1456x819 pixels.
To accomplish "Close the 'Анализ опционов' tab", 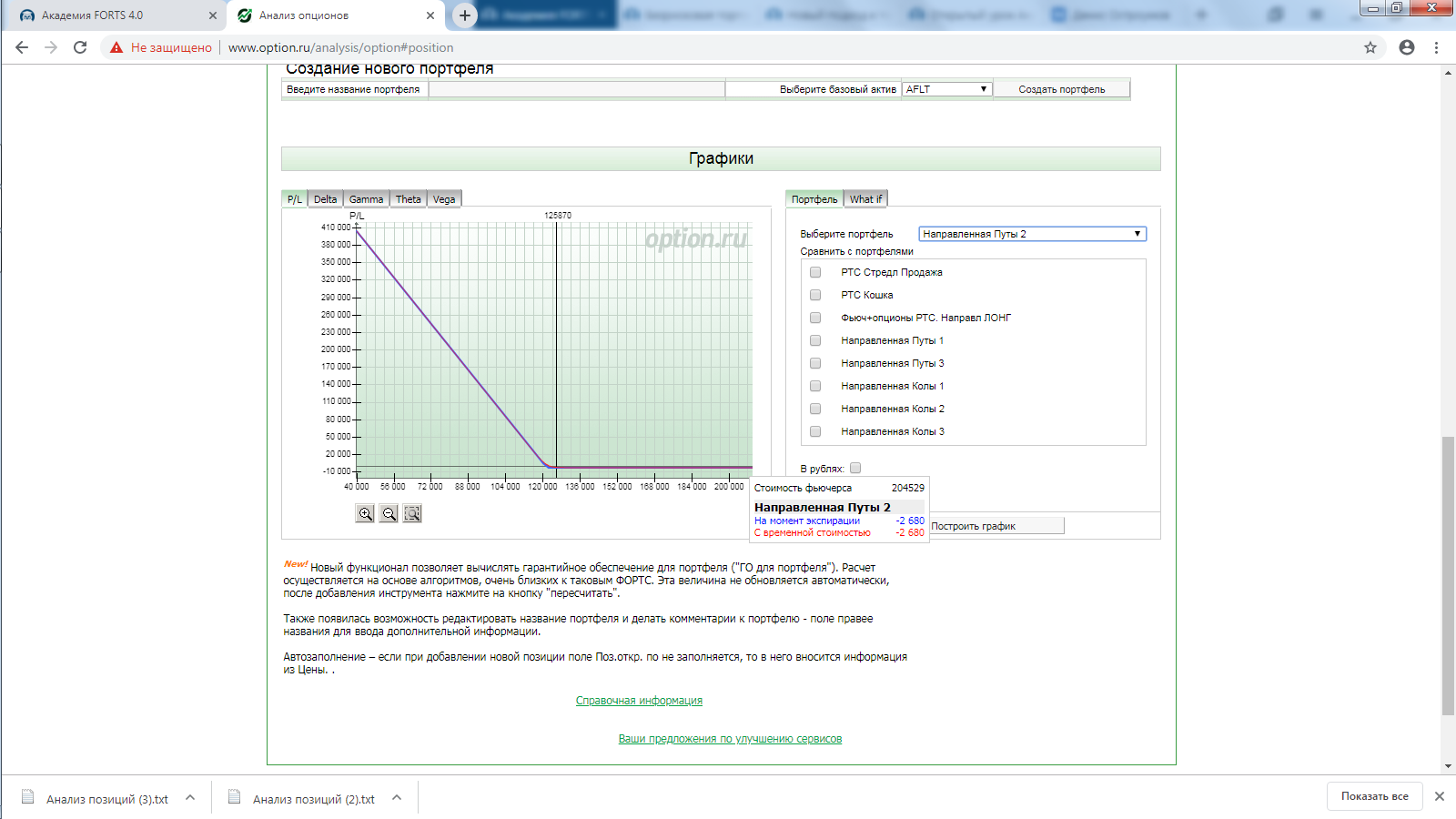I will click(430, 15).
